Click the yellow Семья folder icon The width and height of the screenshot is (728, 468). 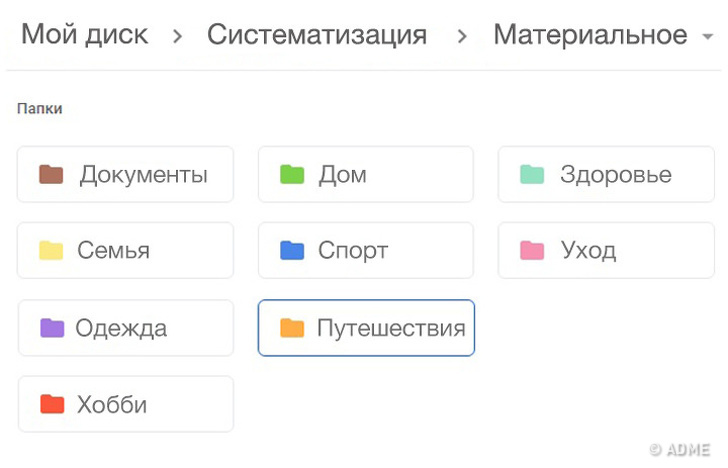(x=51, y=250)
